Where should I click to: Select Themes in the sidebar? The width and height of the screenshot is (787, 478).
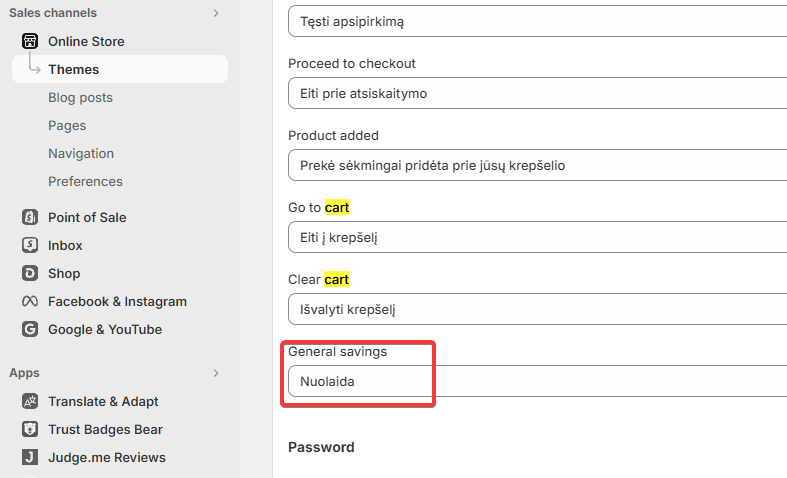[74, 69]
